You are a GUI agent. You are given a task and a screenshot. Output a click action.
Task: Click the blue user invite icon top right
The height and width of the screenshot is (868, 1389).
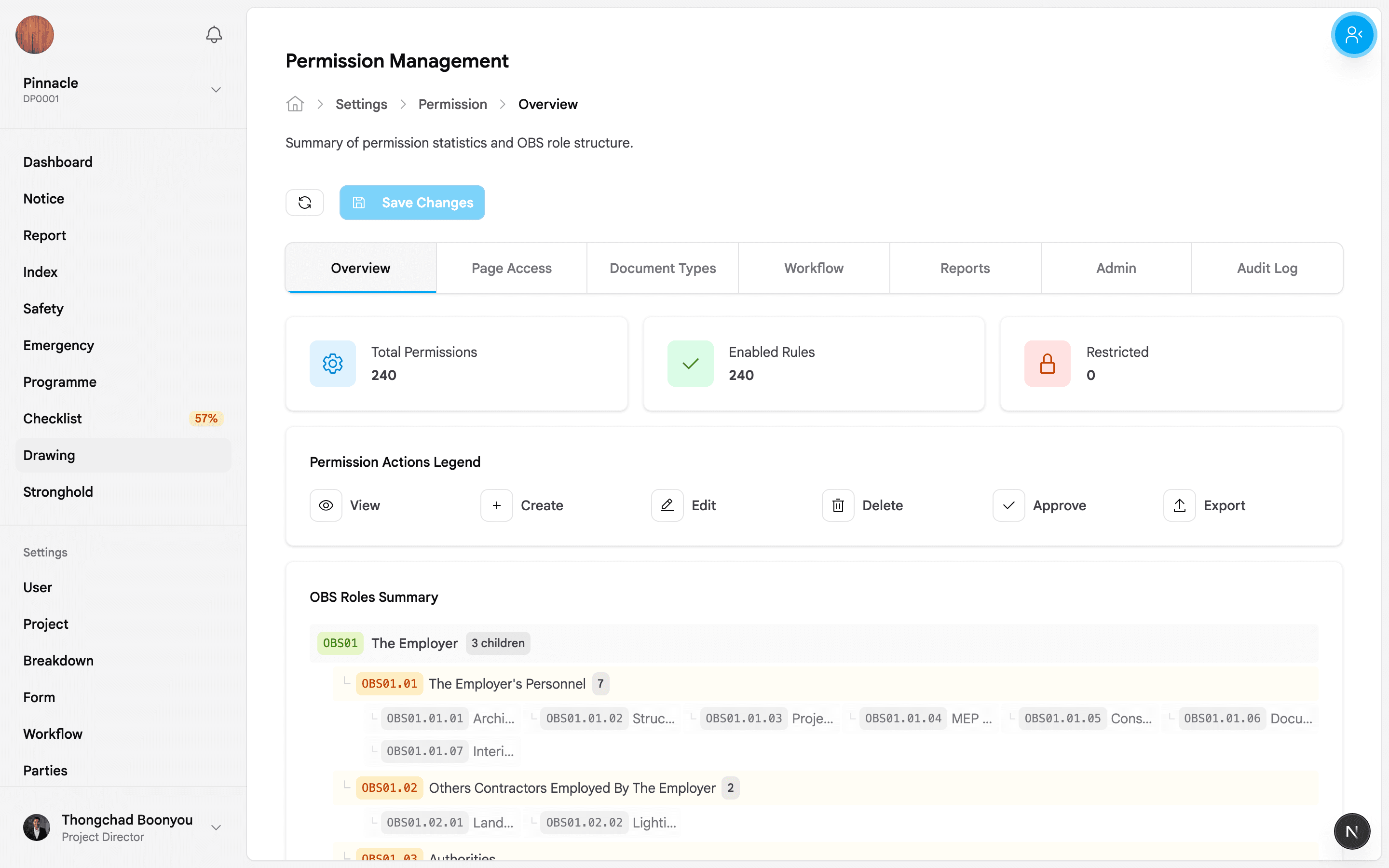click(1353, 34)
